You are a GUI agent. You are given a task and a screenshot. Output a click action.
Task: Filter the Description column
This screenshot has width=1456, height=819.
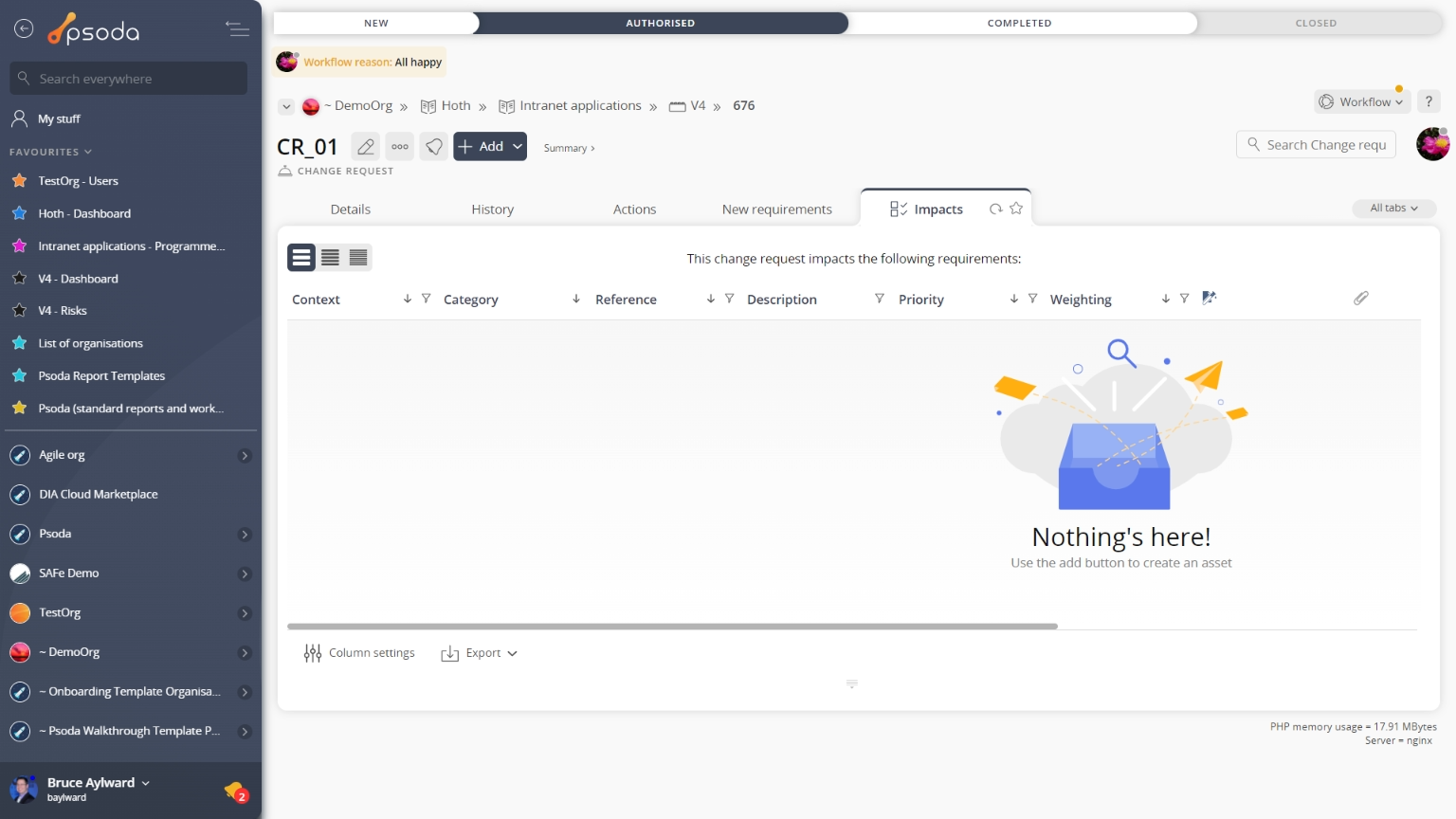pos(880,299)
